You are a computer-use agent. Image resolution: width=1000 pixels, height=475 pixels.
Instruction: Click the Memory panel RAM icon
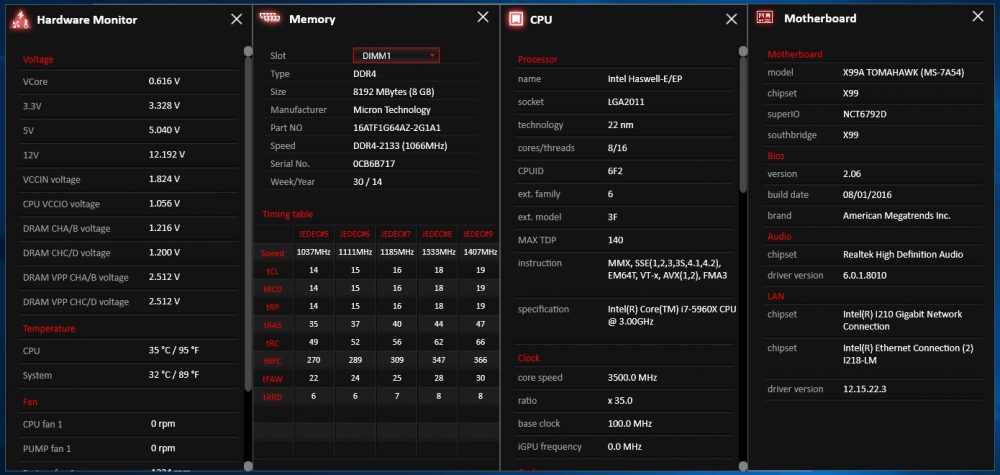point(270,18)
